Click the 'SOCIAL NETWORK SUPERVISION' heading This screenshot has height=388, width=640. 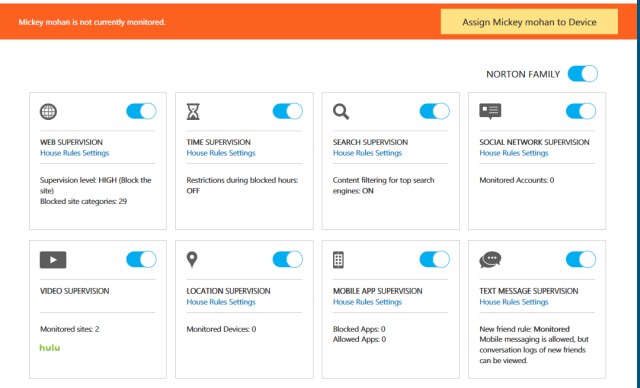click(534, 142)
